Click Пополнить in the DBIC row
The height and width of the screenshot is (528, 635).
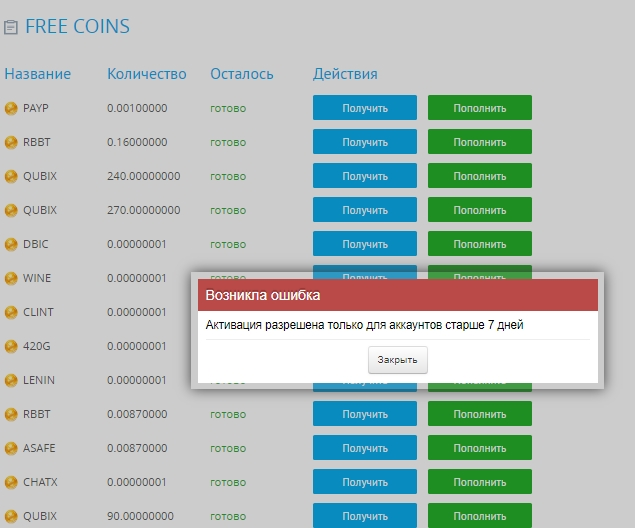[479, 244]
